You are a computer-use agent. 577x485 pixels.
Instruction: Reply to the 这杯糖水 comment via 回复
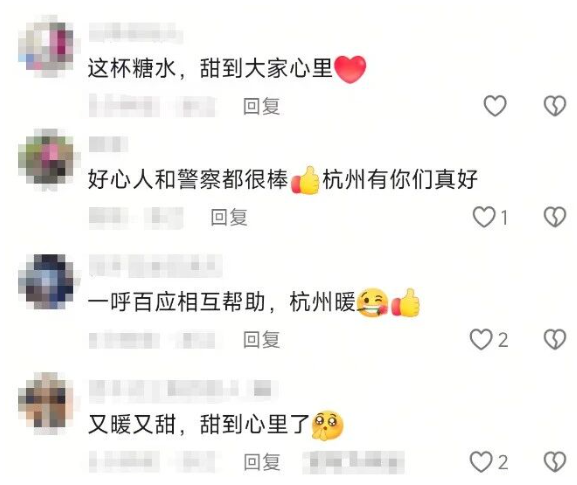click(x=261, y=106)
